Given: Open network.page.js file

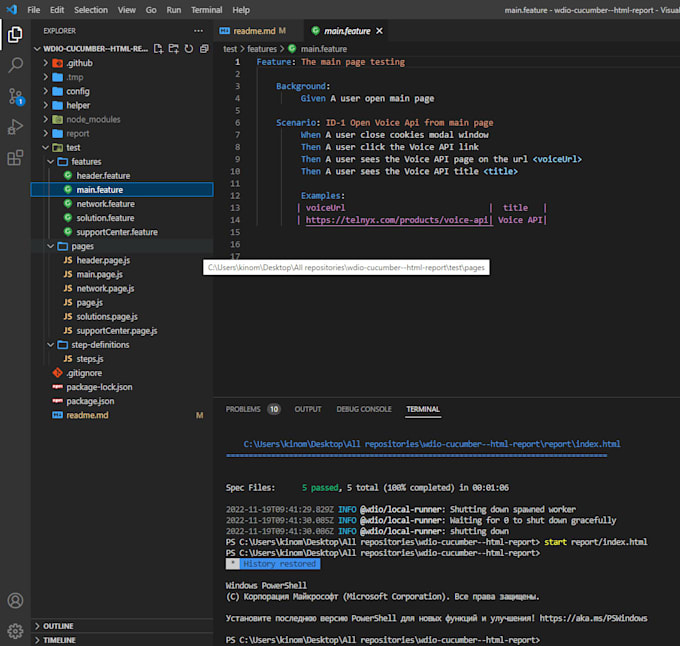Looking at the screenshot, I should (x=122, y=288).
